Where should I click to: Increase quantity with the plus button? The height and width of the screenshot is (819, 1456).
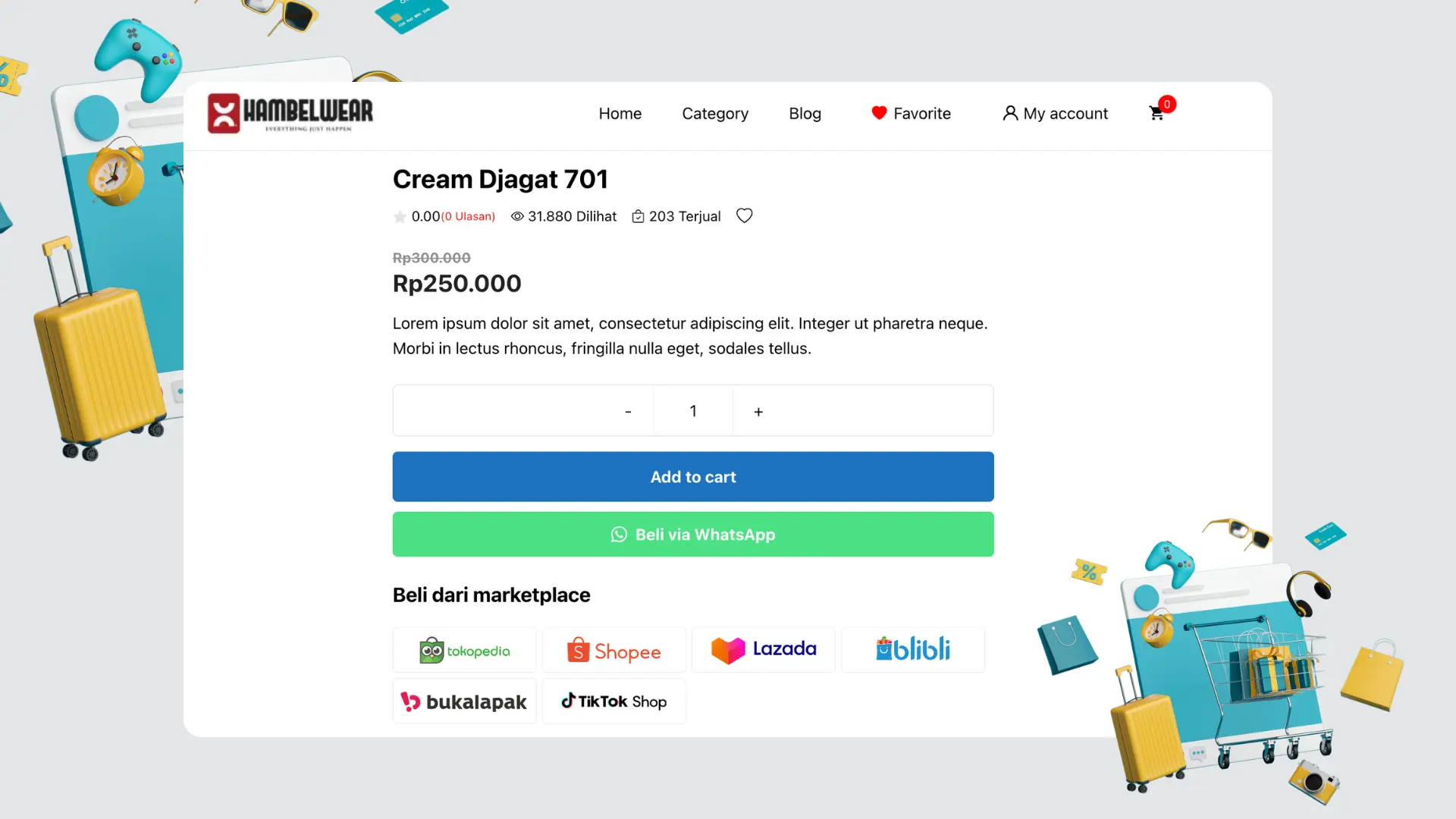(x=758, y=412)
